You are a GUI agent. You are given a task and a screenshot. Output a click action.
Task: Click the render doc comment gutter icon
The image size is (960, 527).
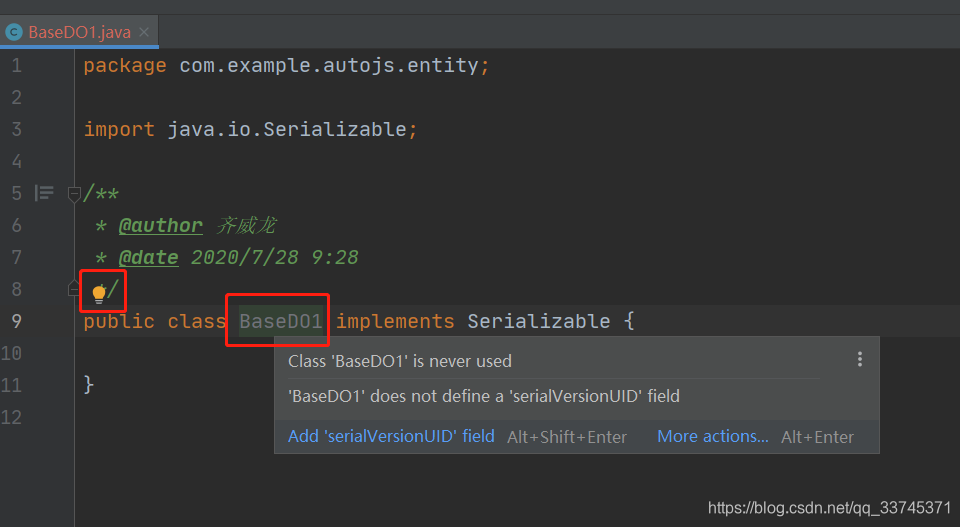[44, 193]
